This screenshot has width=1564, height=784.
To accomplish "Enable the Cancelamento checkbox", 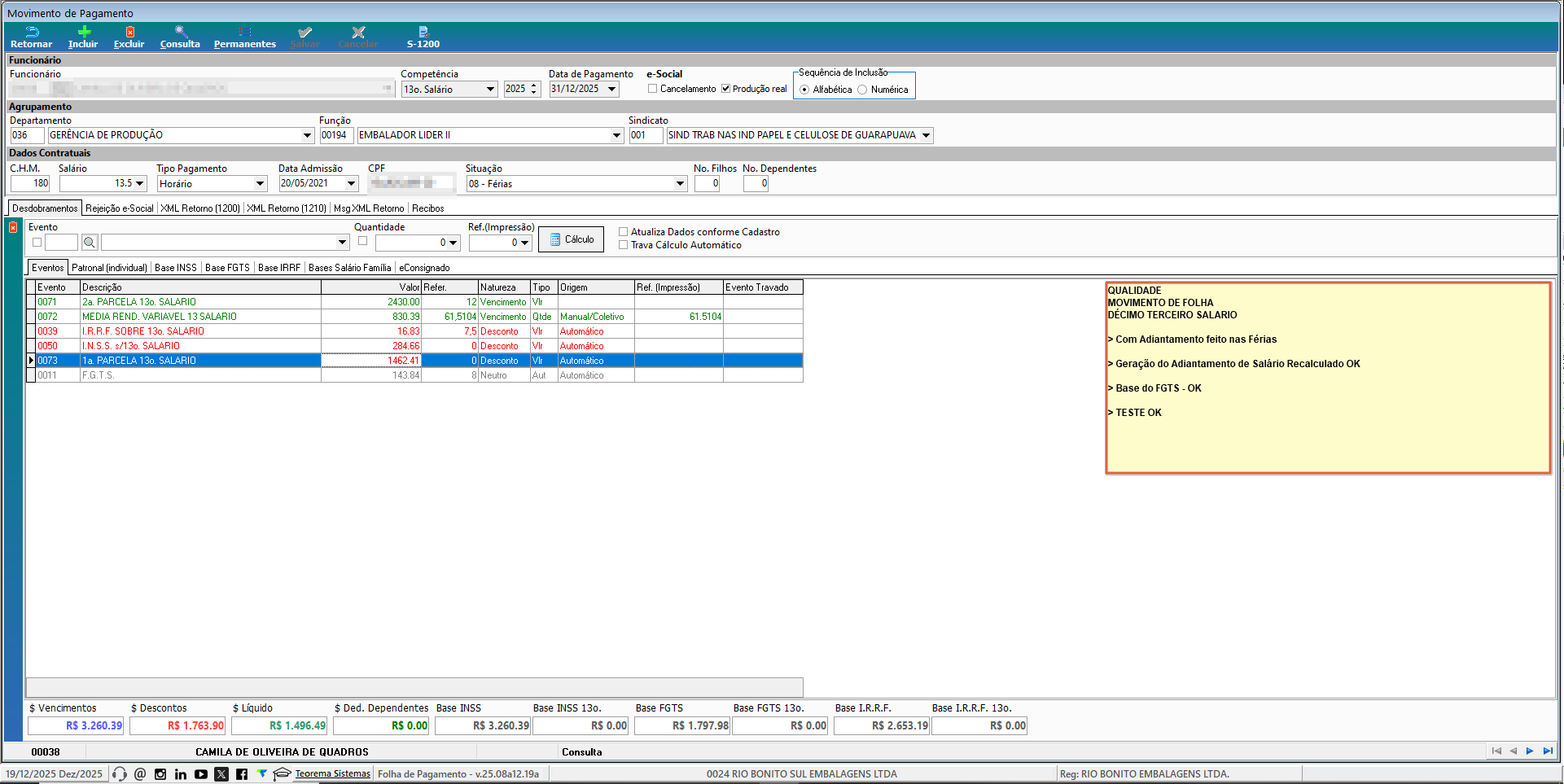I will coord(653,89).
